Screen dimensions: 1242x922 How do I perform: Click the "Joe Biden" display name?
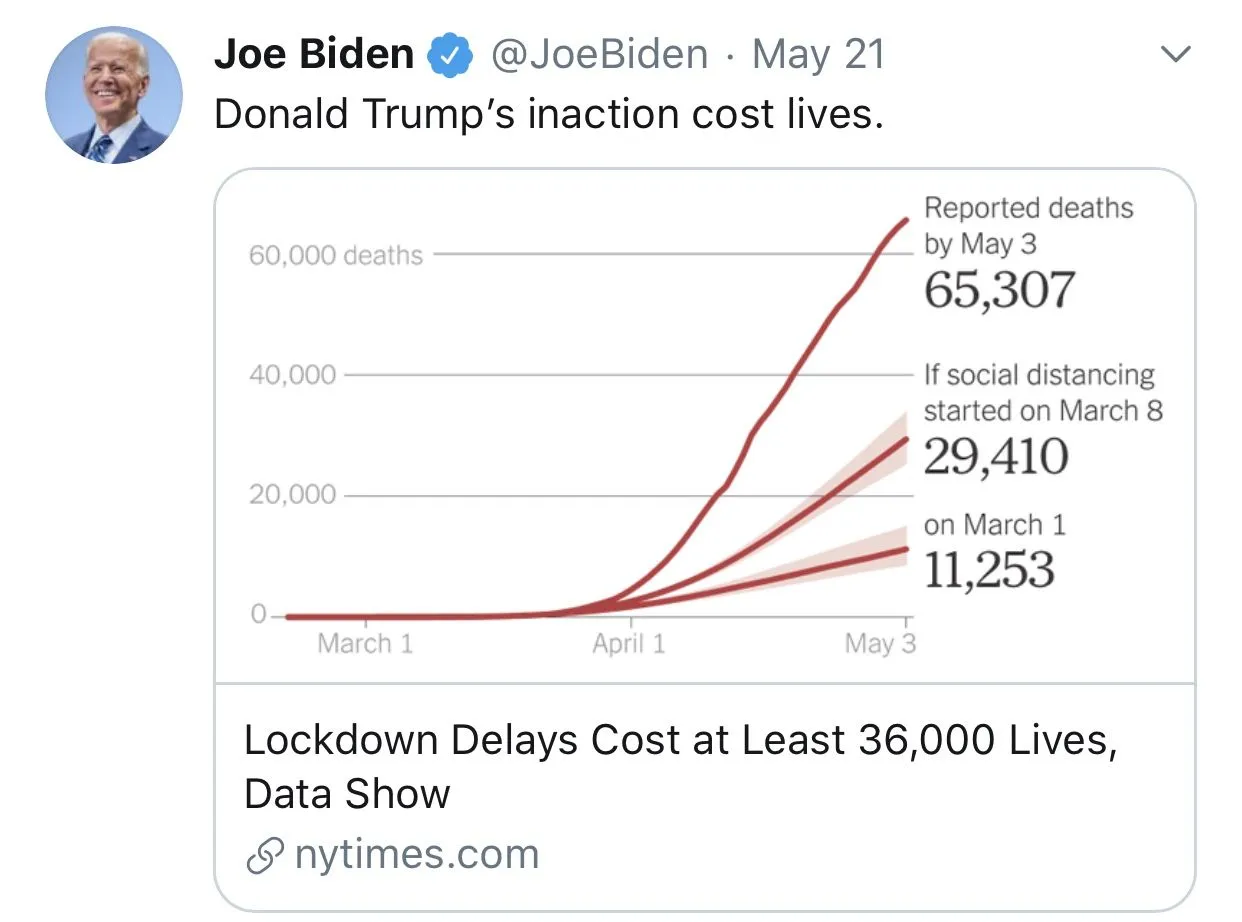click(x=313, y=54)
